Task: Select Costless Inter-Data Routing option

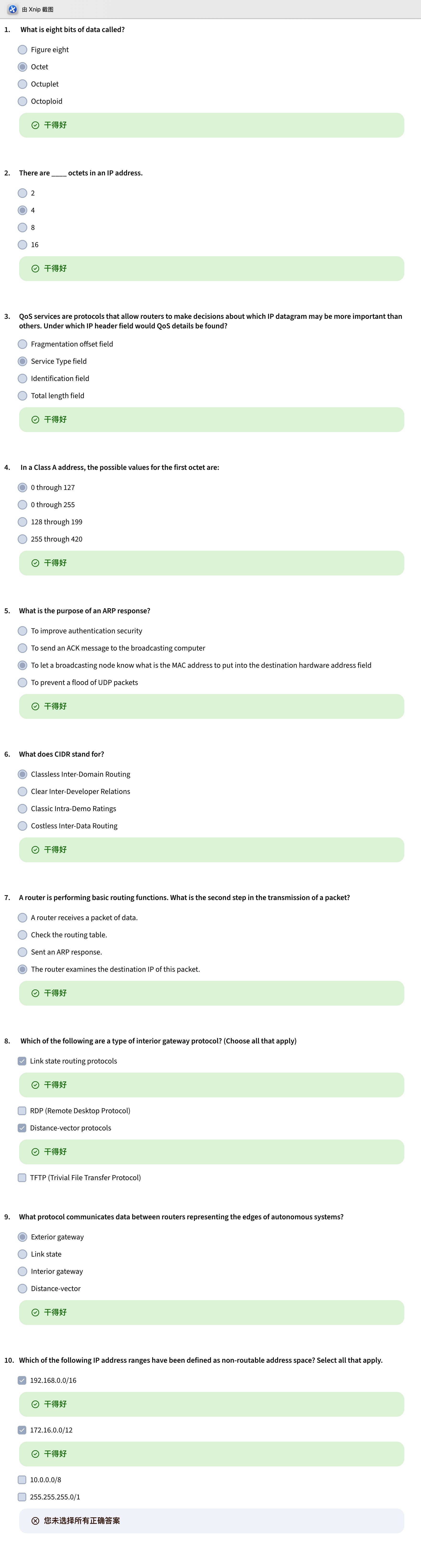Action: tap(22, 825)
